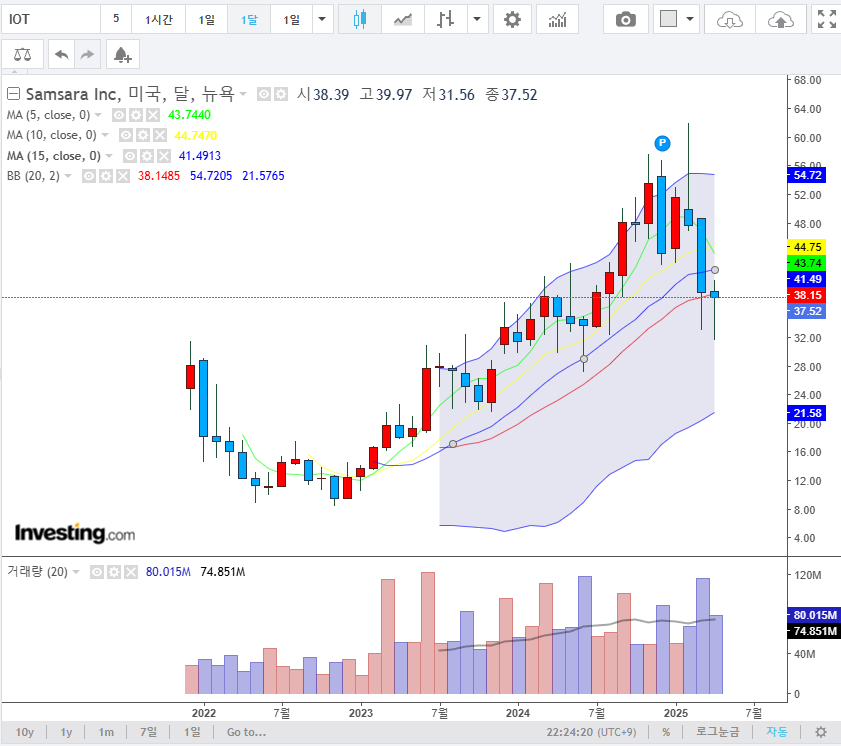
Task: Set the range to 1m
Action: point(106,732)
